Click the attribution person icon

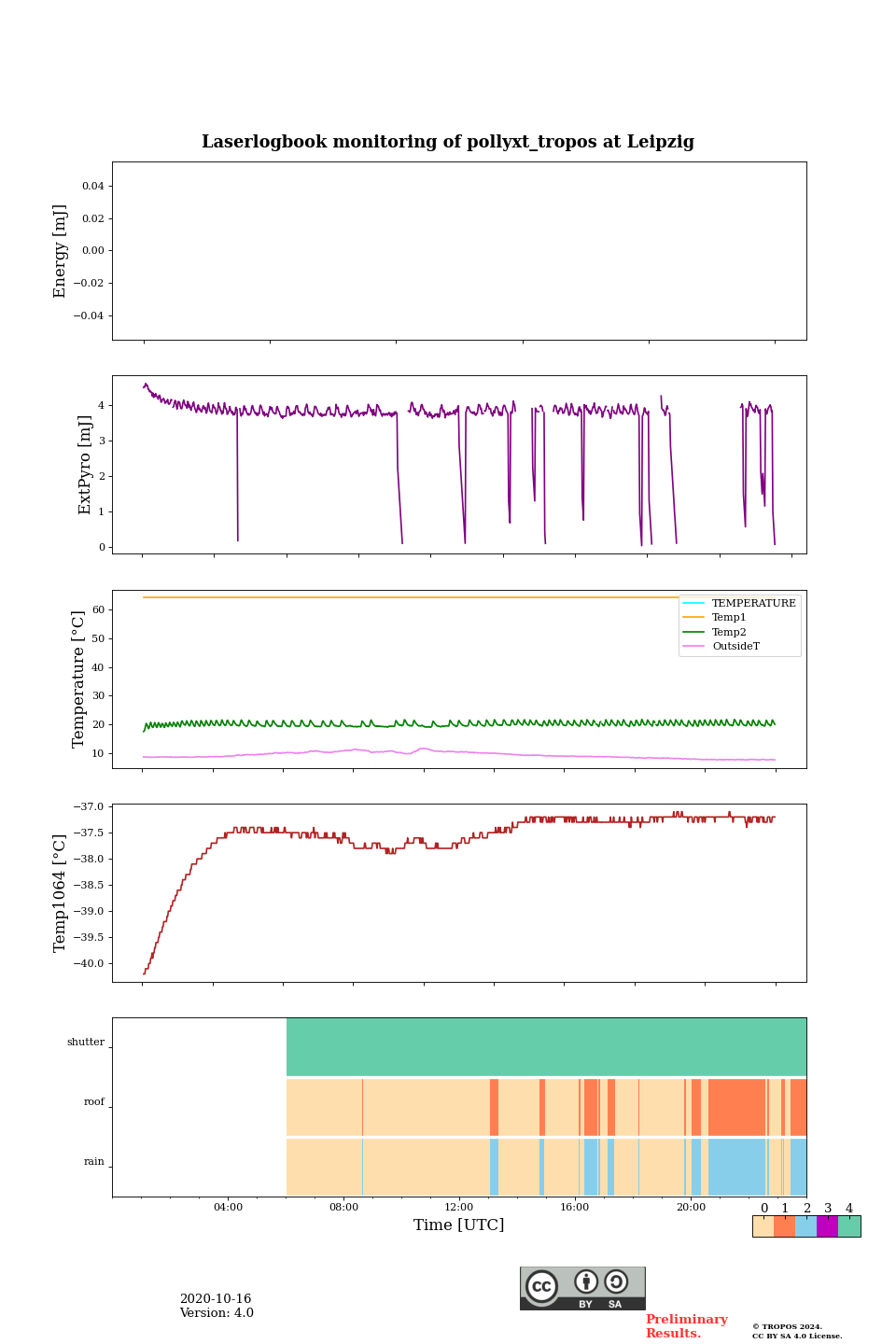click(586, 1282)
